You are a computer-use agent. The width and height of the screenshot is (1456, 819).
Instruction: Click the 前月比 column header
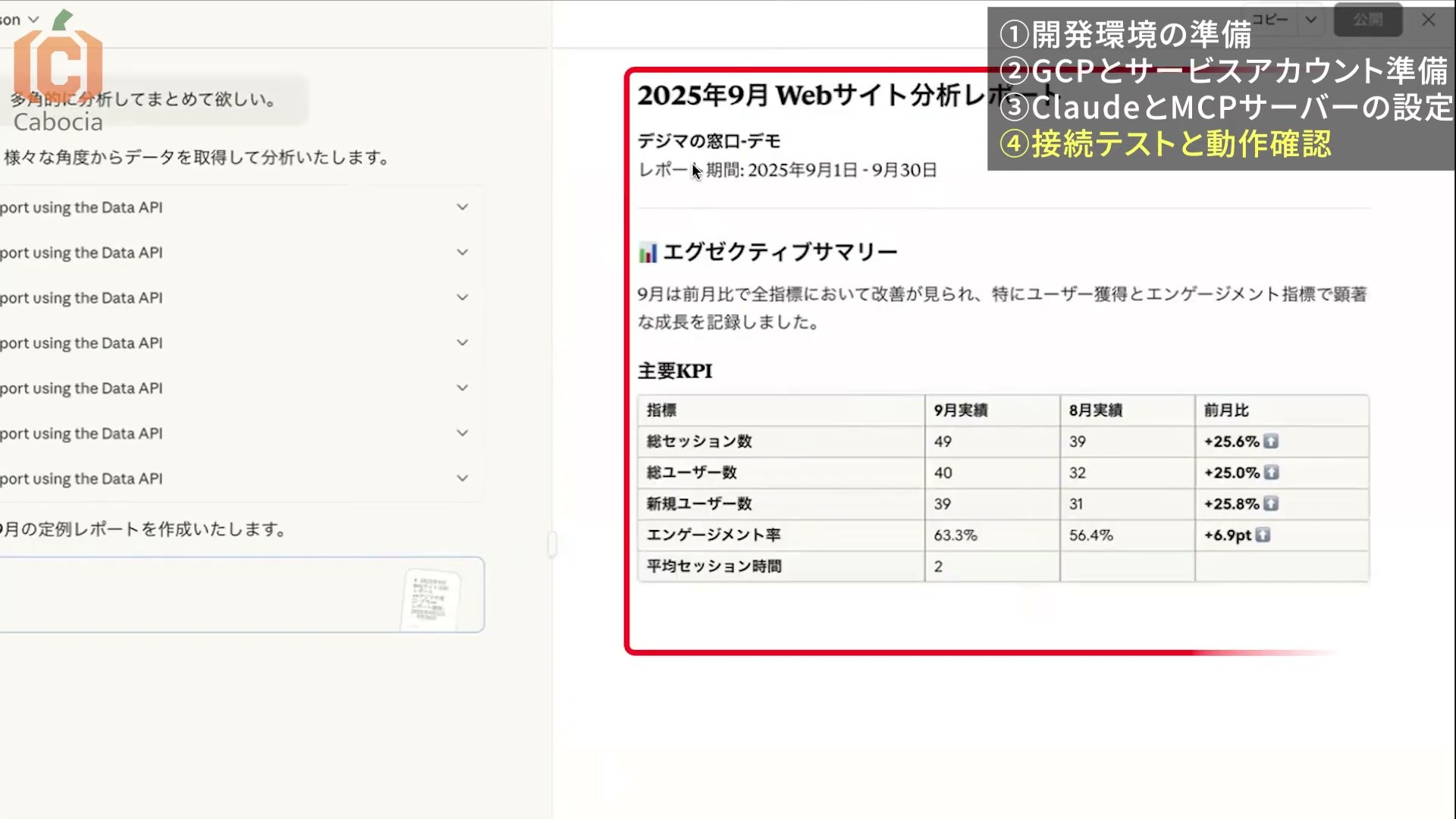[x=1226, y=410]
